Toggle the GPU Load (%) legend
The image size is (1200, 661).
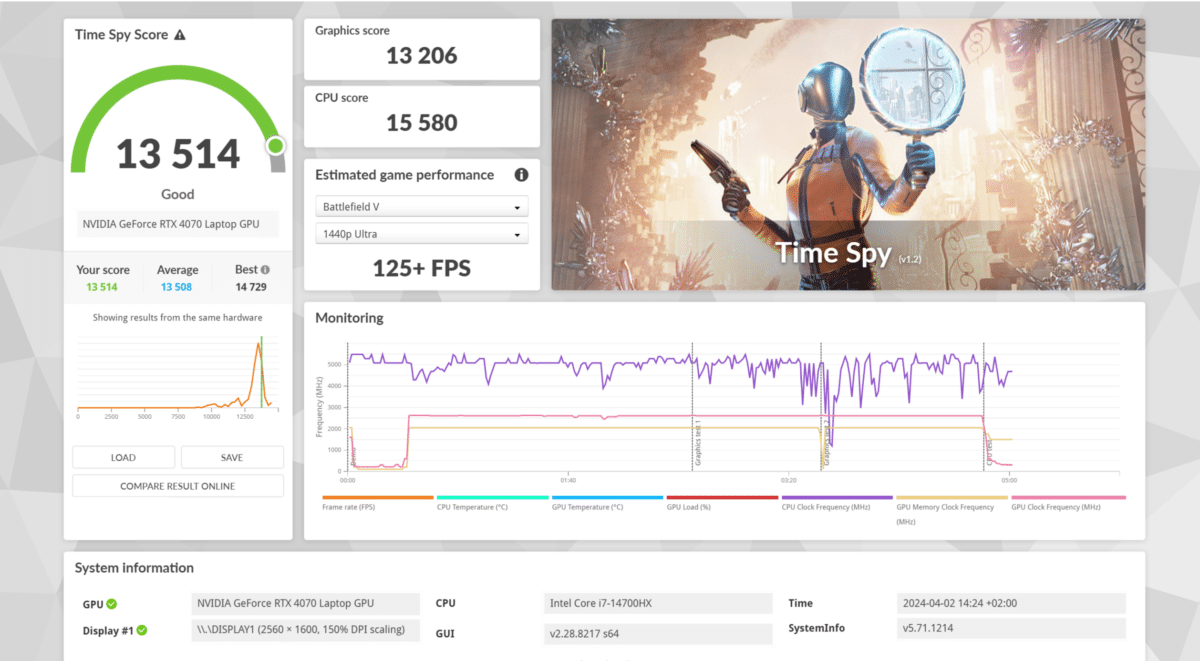pyautogui.click(x=722, y=503)
